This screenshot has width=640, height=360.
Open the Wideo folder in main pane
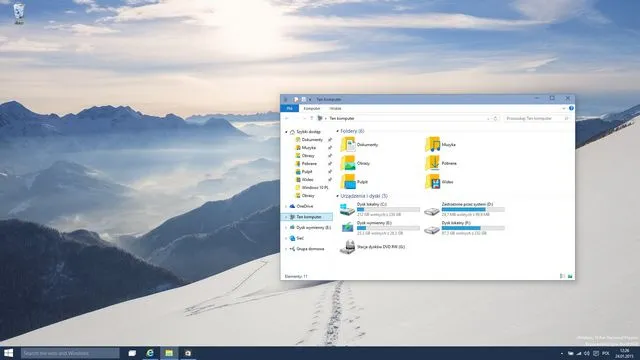tap(439, 182)
